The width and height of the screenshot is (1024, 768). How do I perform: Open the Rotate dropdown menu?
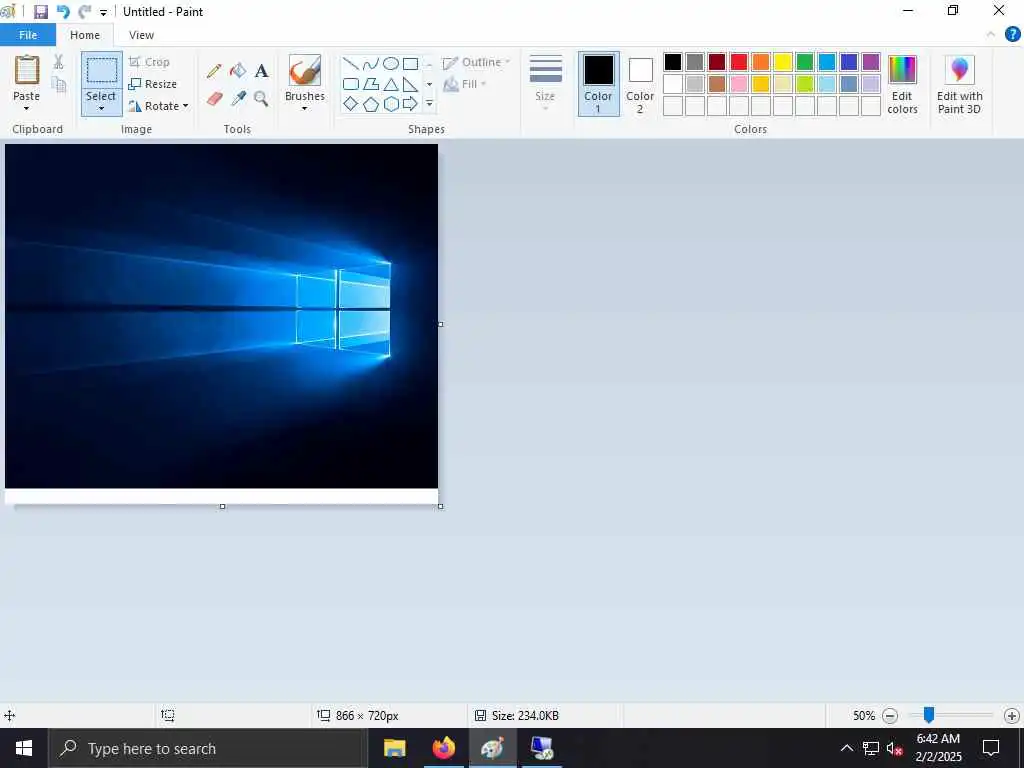(x=159, y=106)
